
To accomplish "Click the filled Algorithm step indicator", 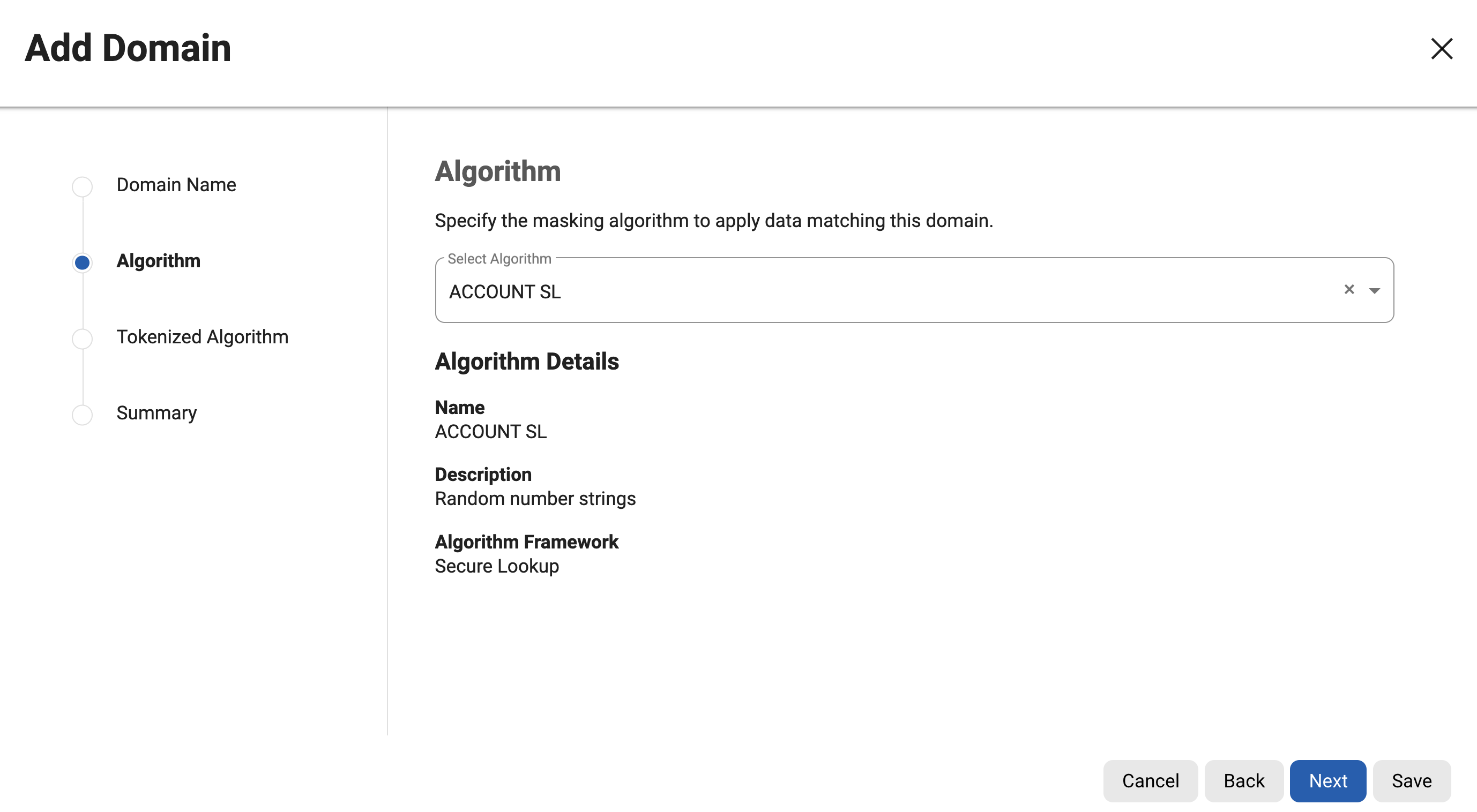I will [x=82, y=262].
